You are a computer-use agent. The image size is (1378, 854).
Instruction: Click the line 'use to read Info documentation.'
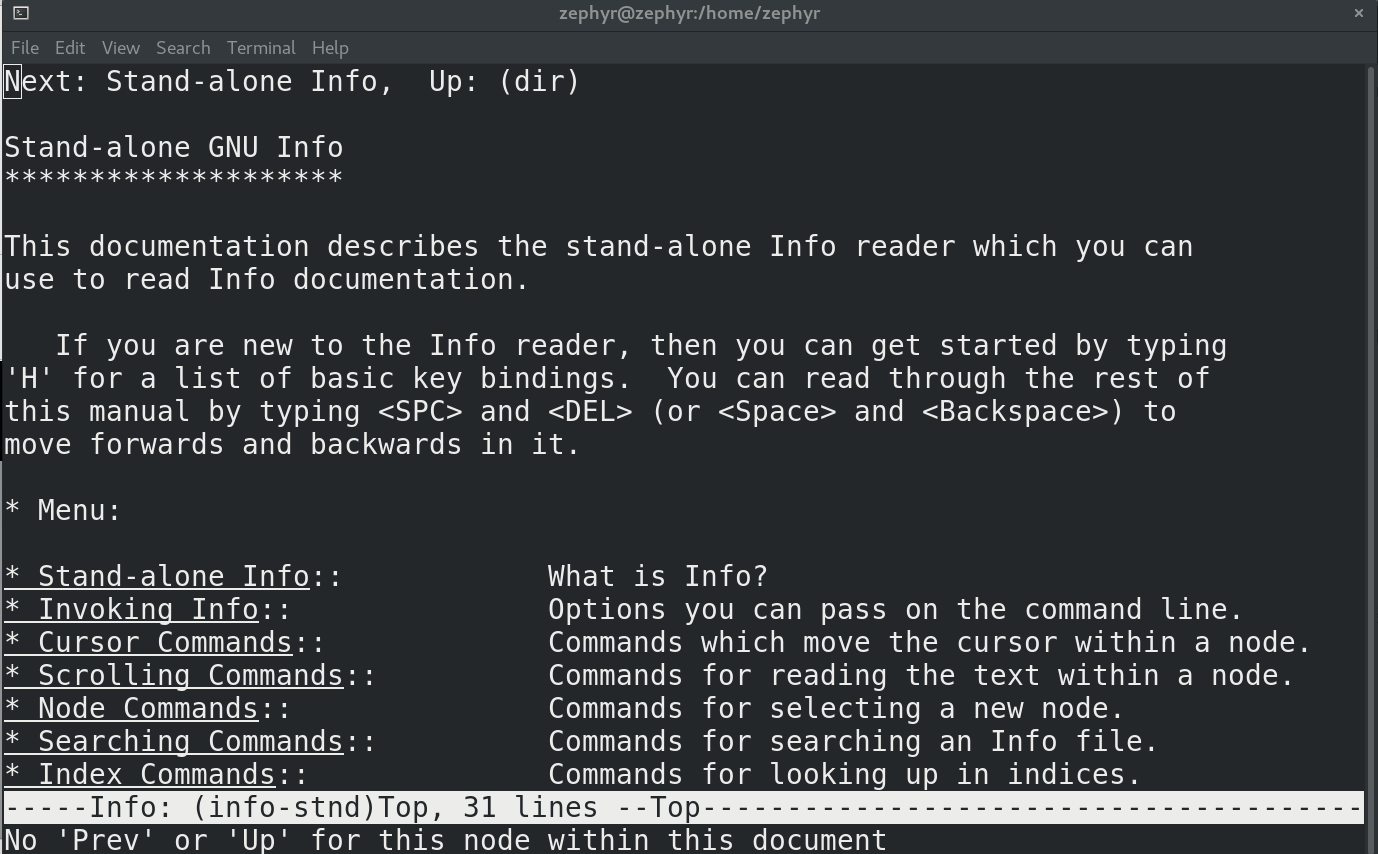click(x=267, y=280)
